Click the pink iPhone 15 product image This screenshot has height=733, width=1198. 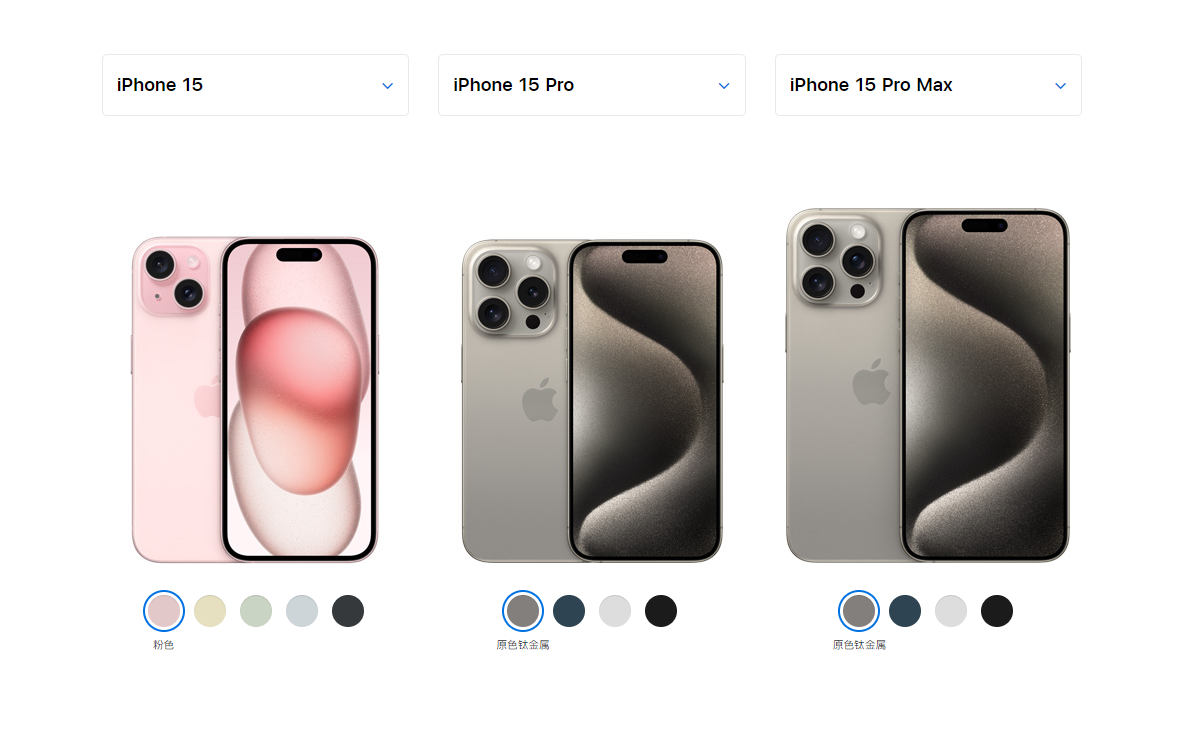(x=255, y=400)
